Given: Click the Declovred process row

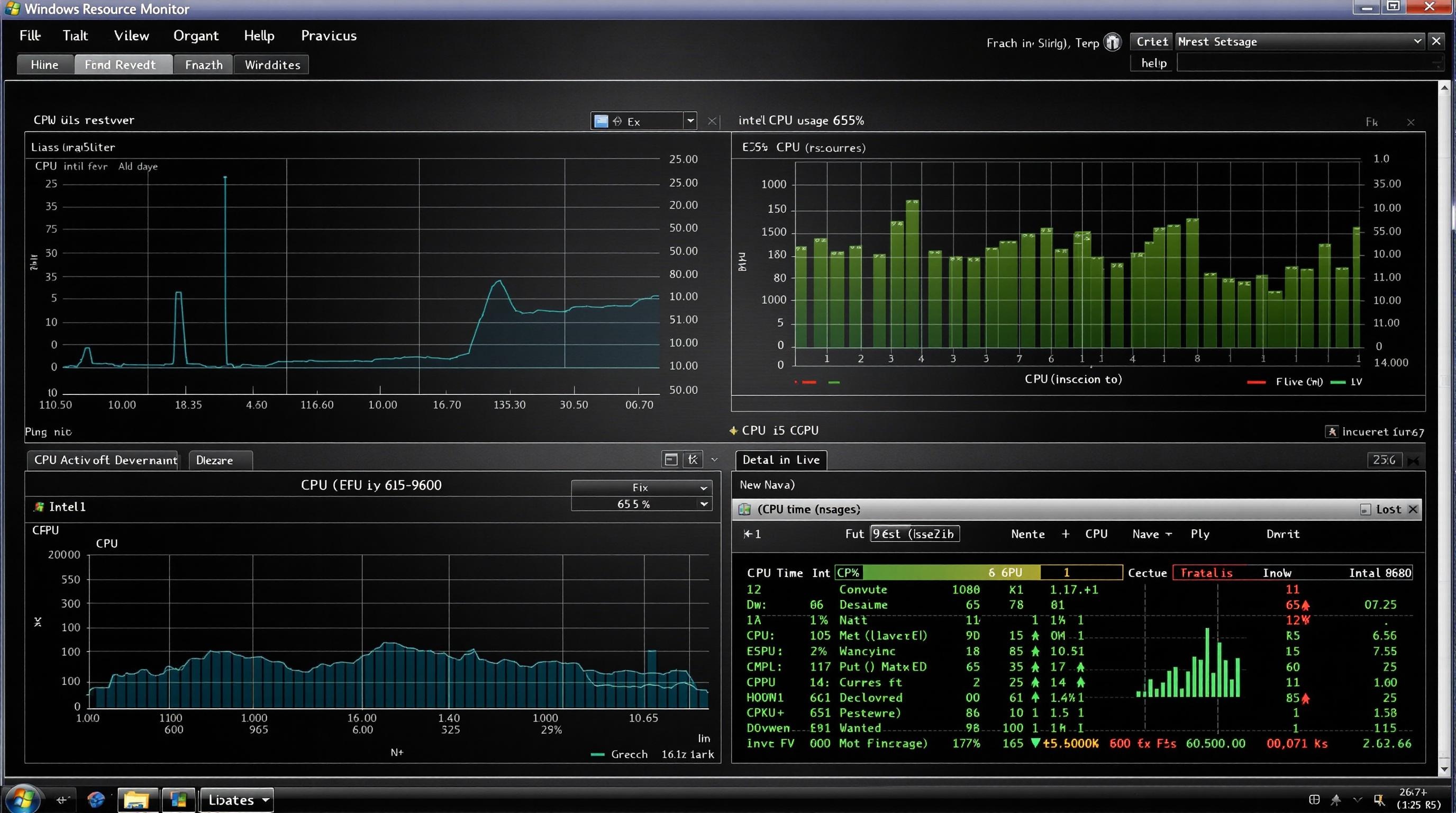Looking at the screenshot, I should tap(1078, 698).
